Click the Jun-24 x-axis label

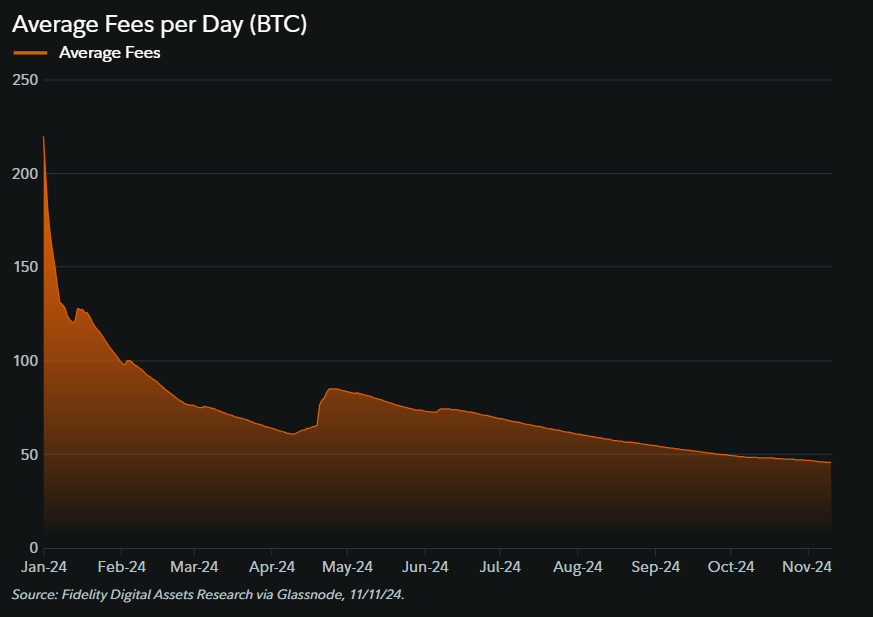424,567
